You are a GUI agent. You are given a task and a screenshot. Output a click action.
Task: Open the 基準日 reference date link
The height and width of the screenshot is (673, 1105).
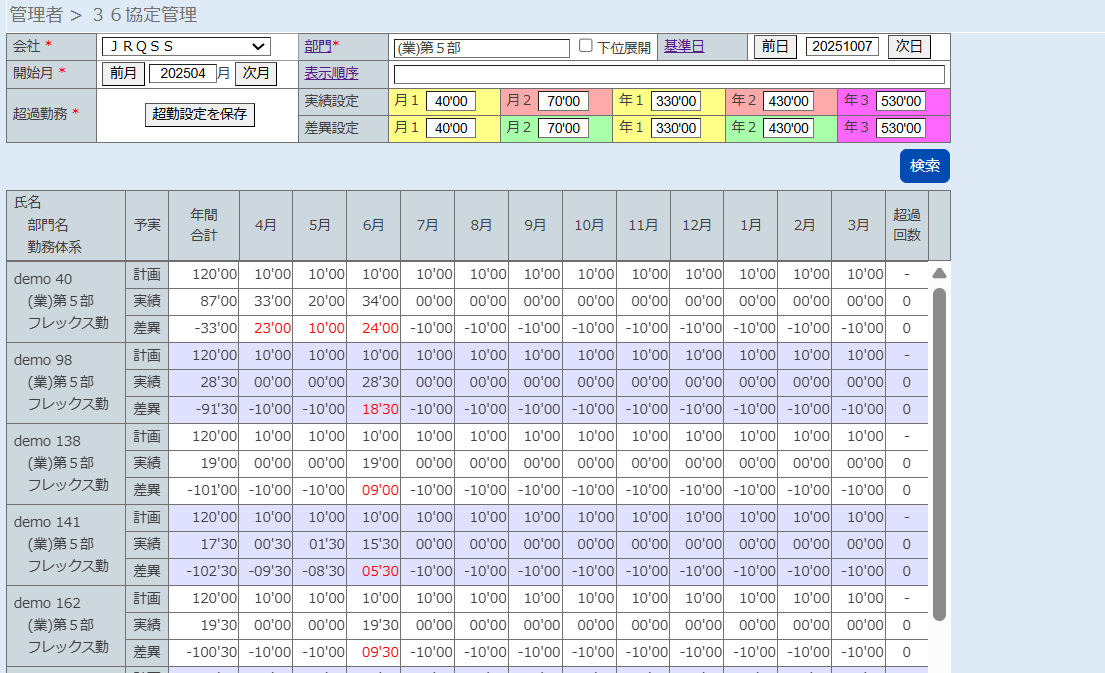(x=684, y=47)
